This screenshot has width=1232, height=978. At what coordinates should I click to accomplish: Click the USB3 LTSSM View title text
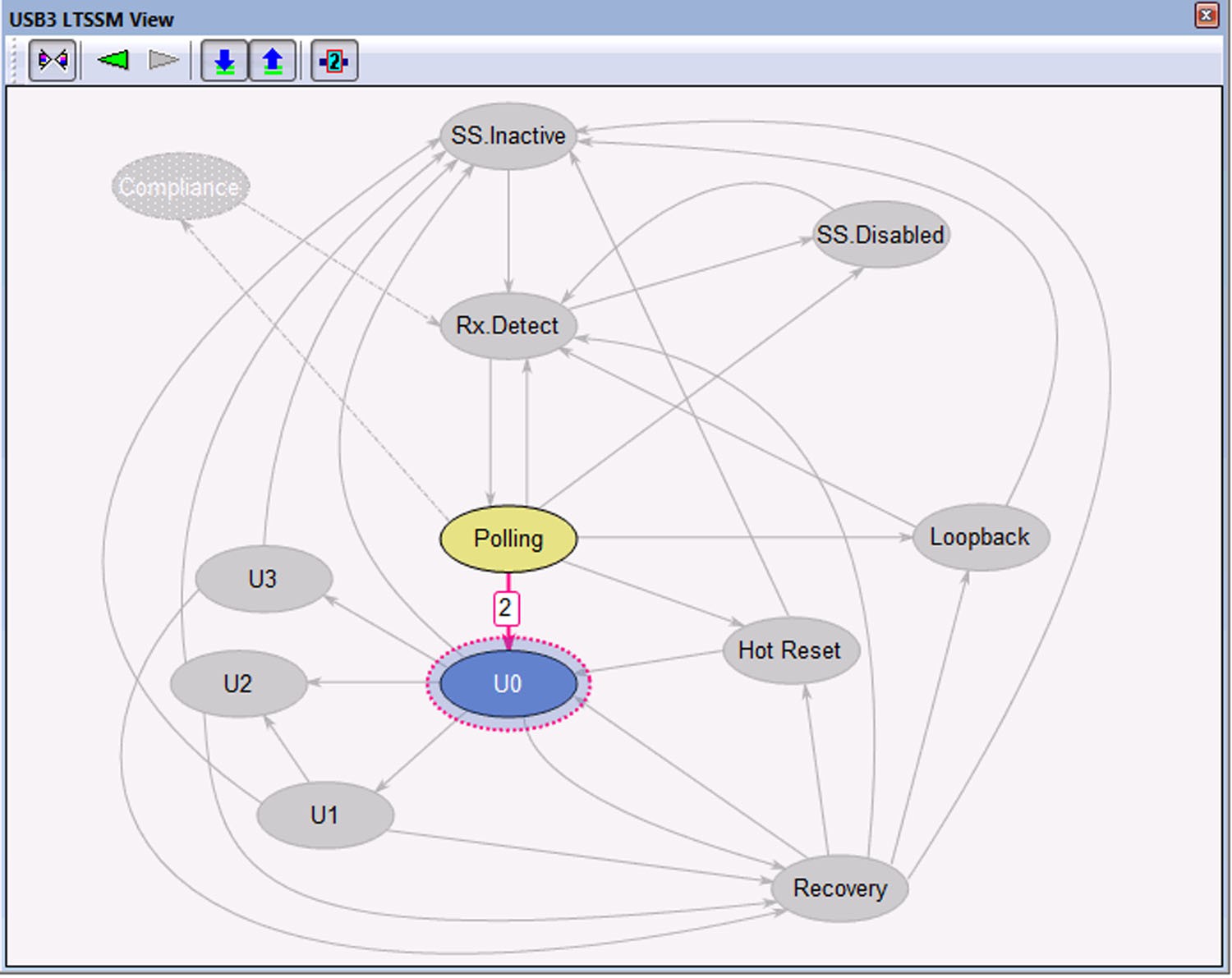pos(91,19)
